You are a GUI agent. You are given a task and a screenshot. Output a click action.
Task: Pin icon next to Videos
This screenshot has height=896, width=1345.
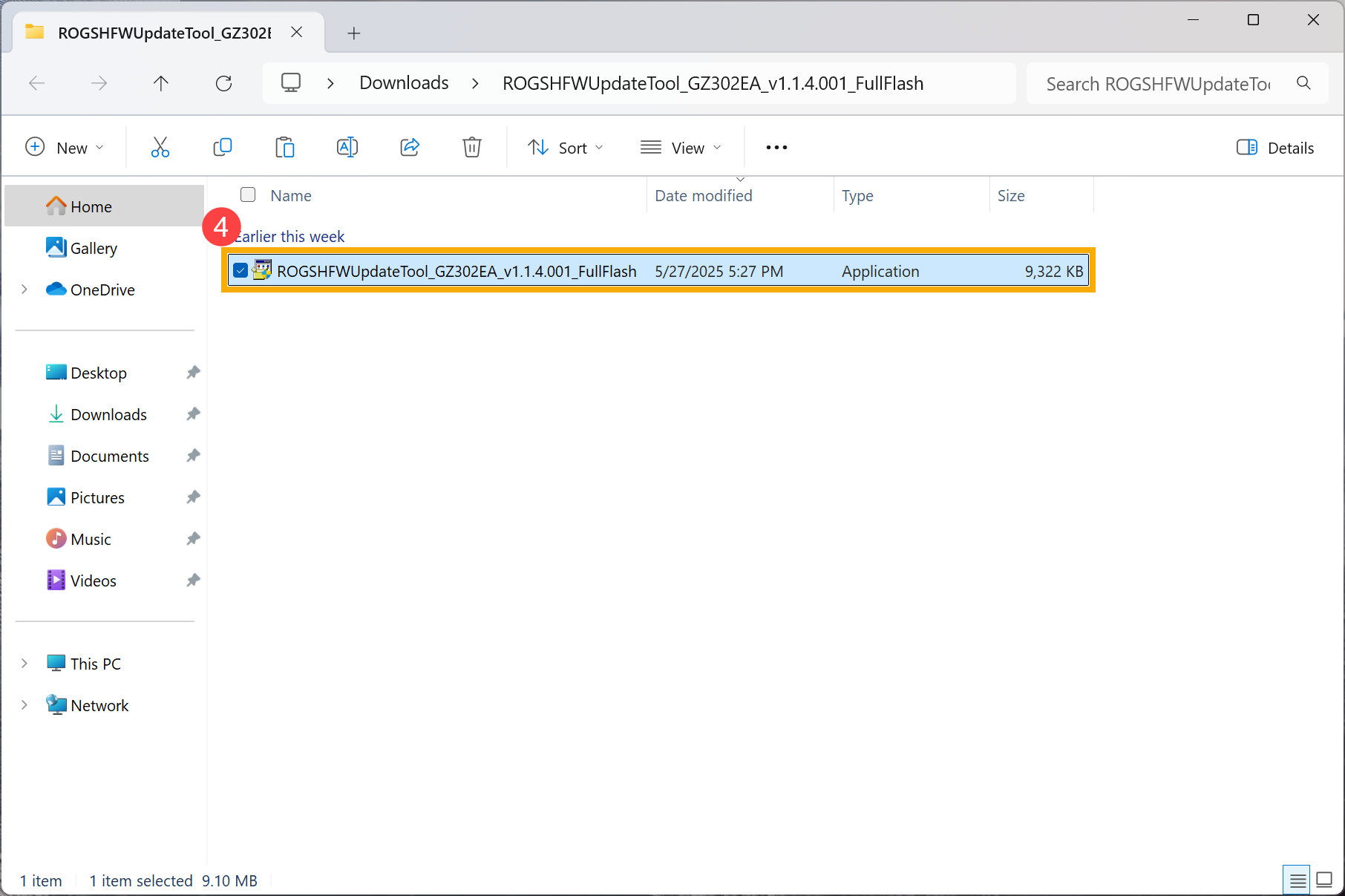click(193, 581)
